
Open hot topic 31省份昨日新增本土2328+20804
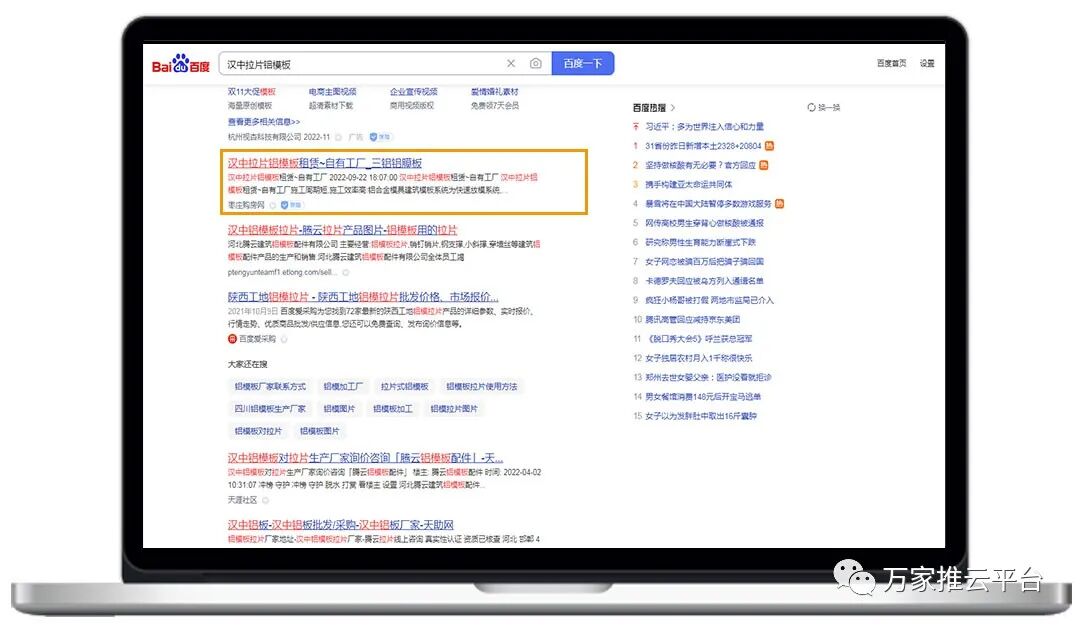(703, 146)
